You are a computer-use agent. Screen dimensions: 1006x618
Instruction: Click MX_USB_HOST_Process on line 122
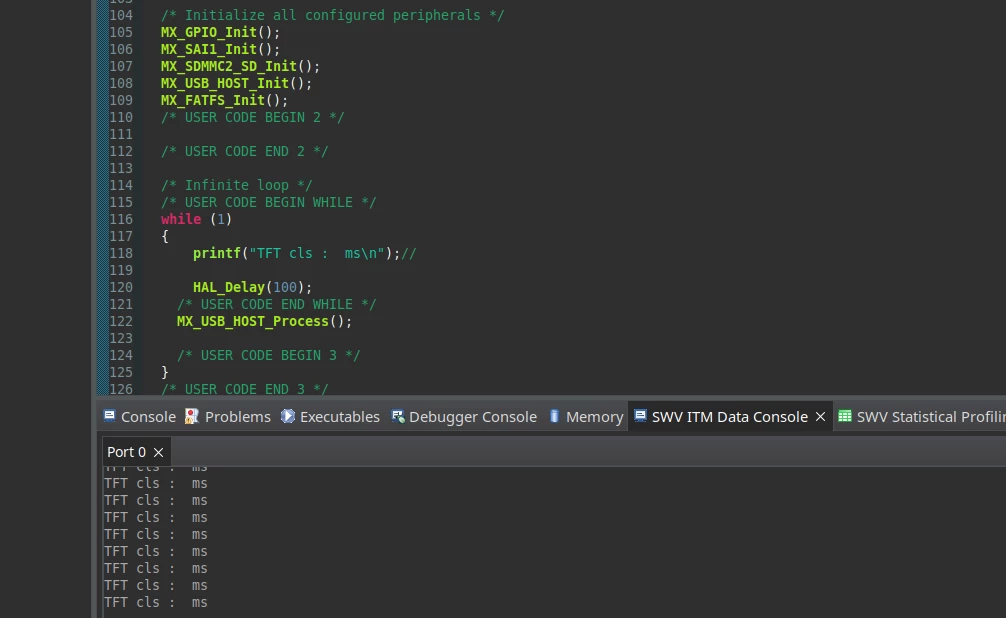[x=253, y=321]
